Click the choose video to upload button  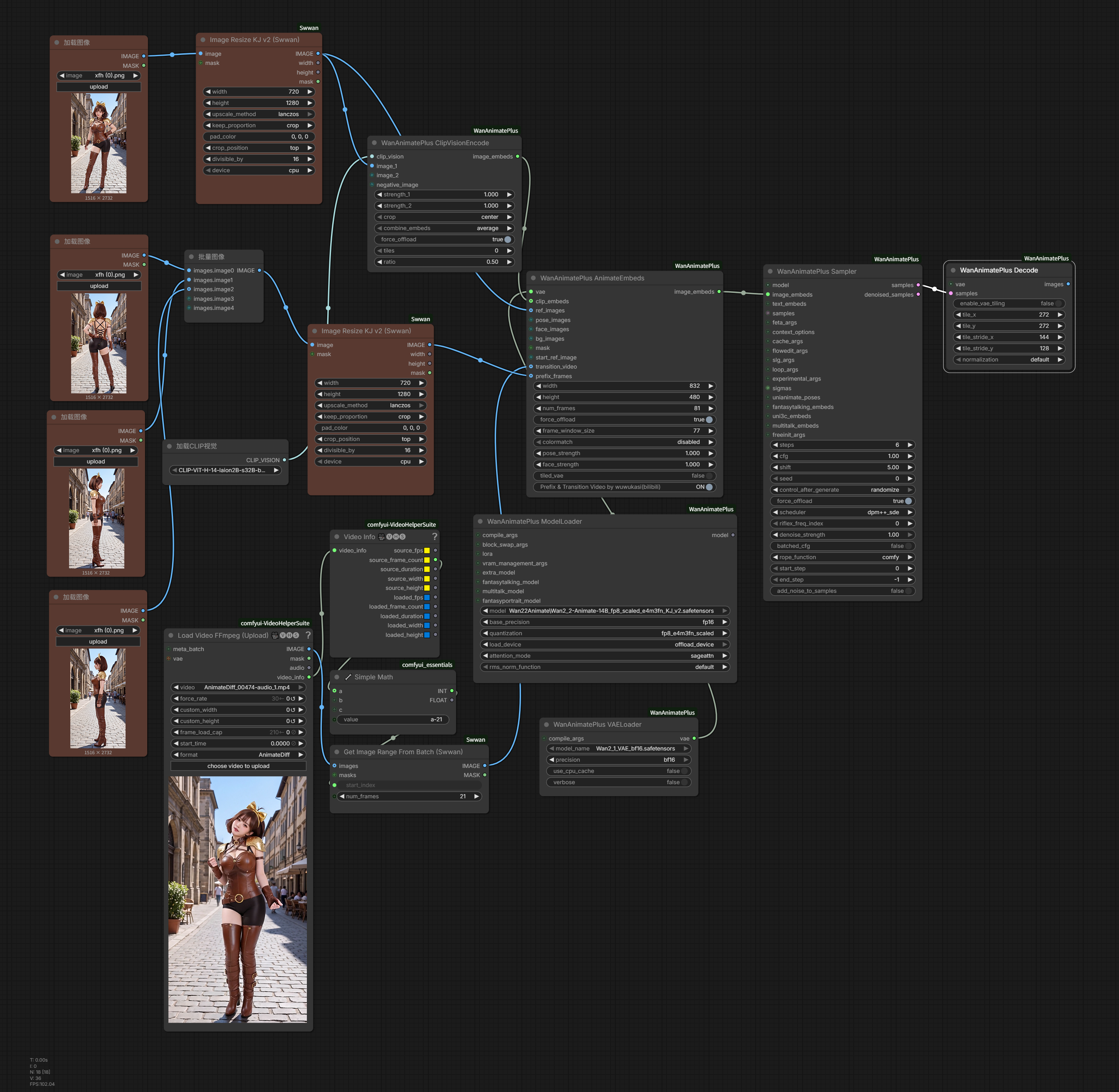click(x=238, y=766)
